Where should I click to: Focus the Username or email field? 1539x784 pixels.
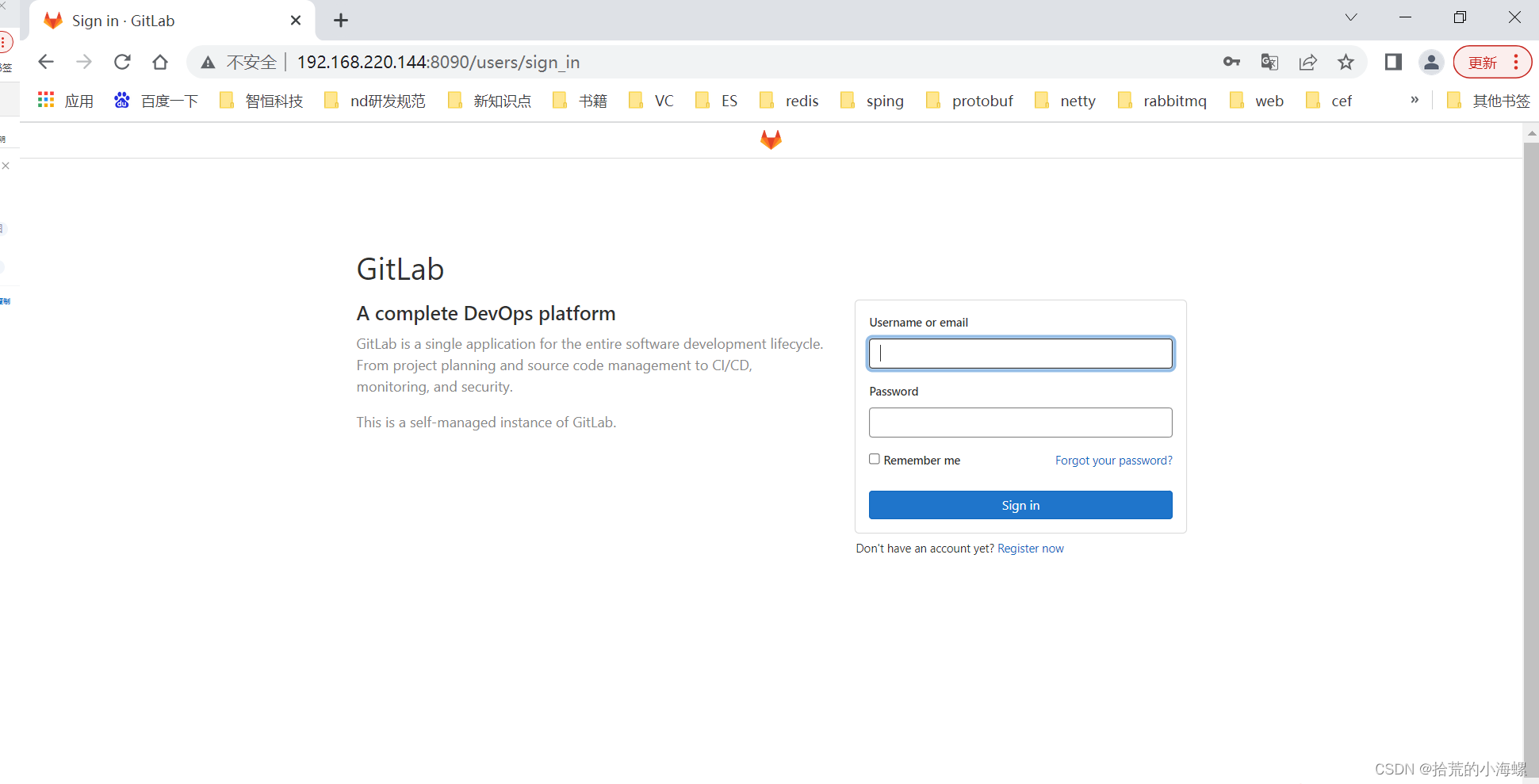pyautogui.click(x=1020, y=354)
